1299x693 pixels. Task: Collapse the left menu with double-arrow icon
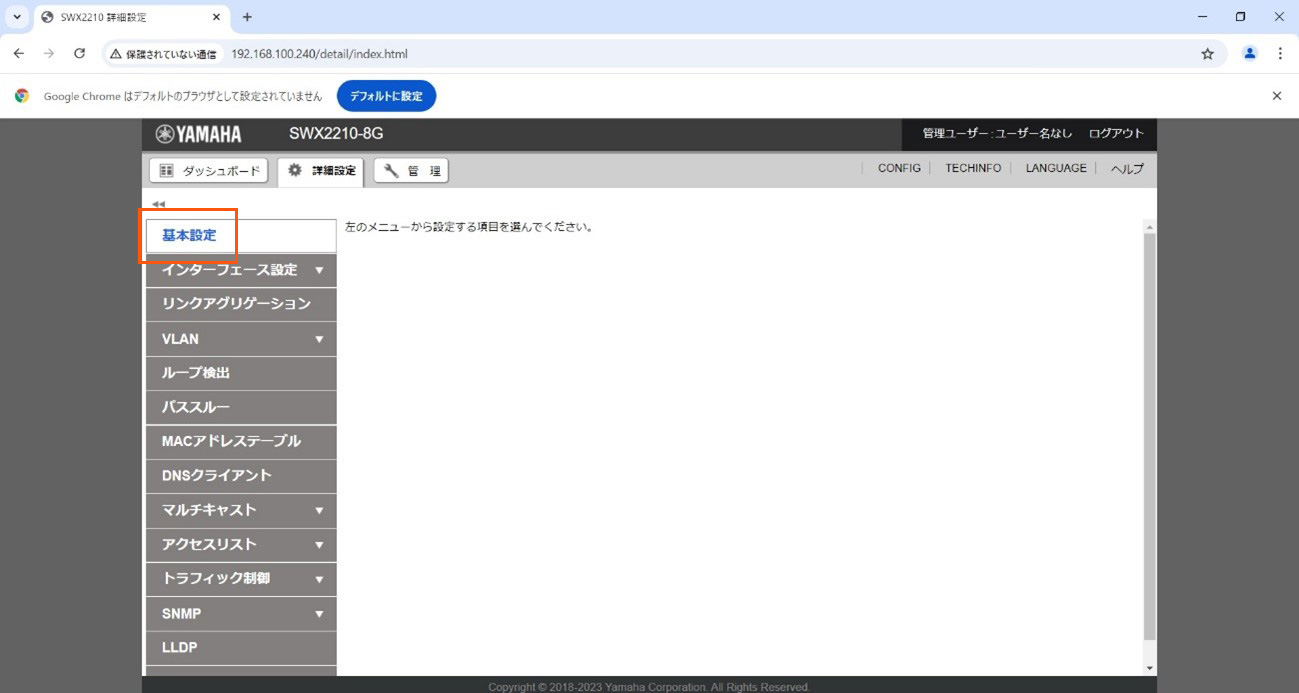click(158, 204)
